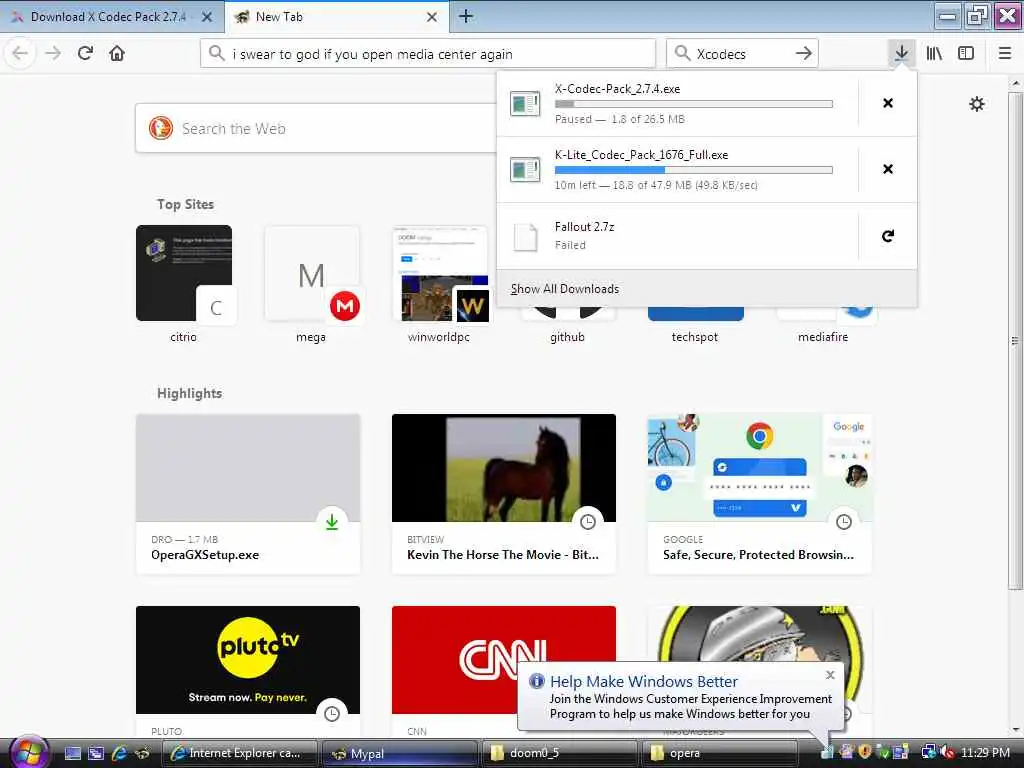
Task: Click the Fallout 2.7z file name
Action: 584,227
